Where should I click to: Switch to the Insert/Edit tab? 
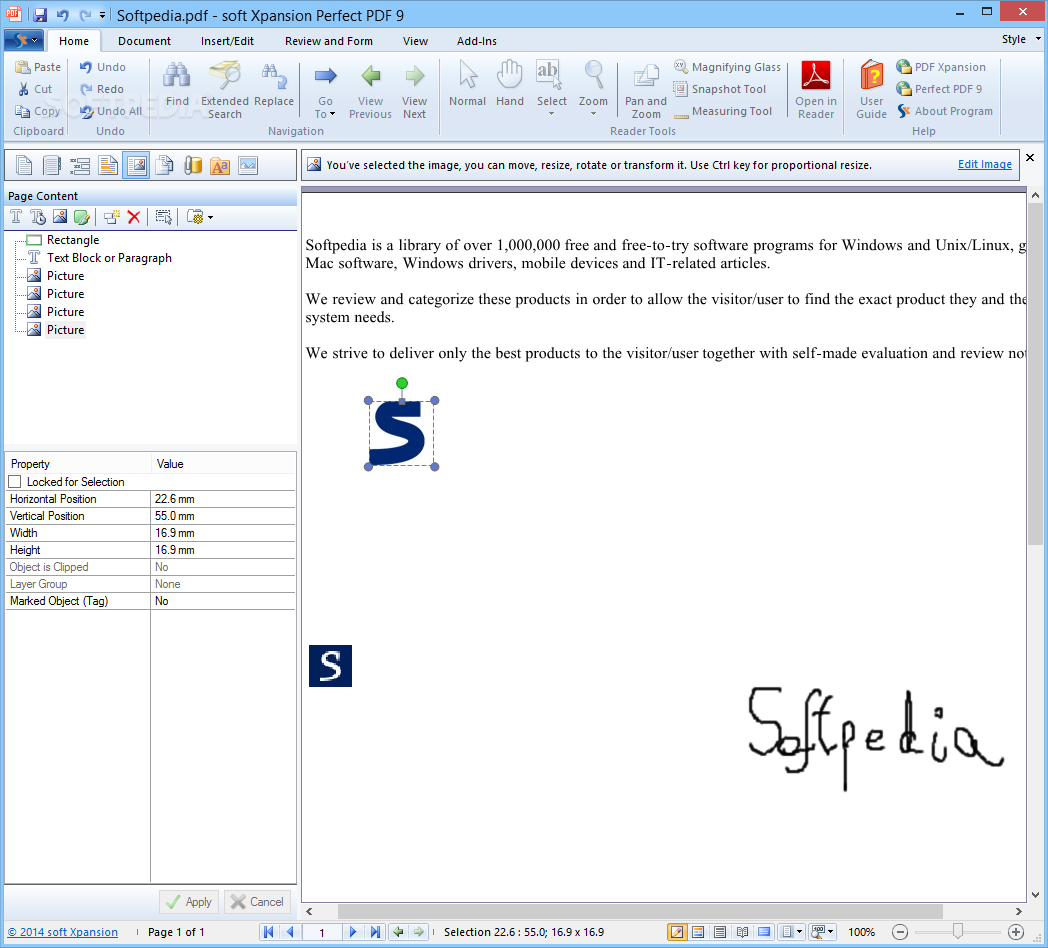tap(227, 41)
